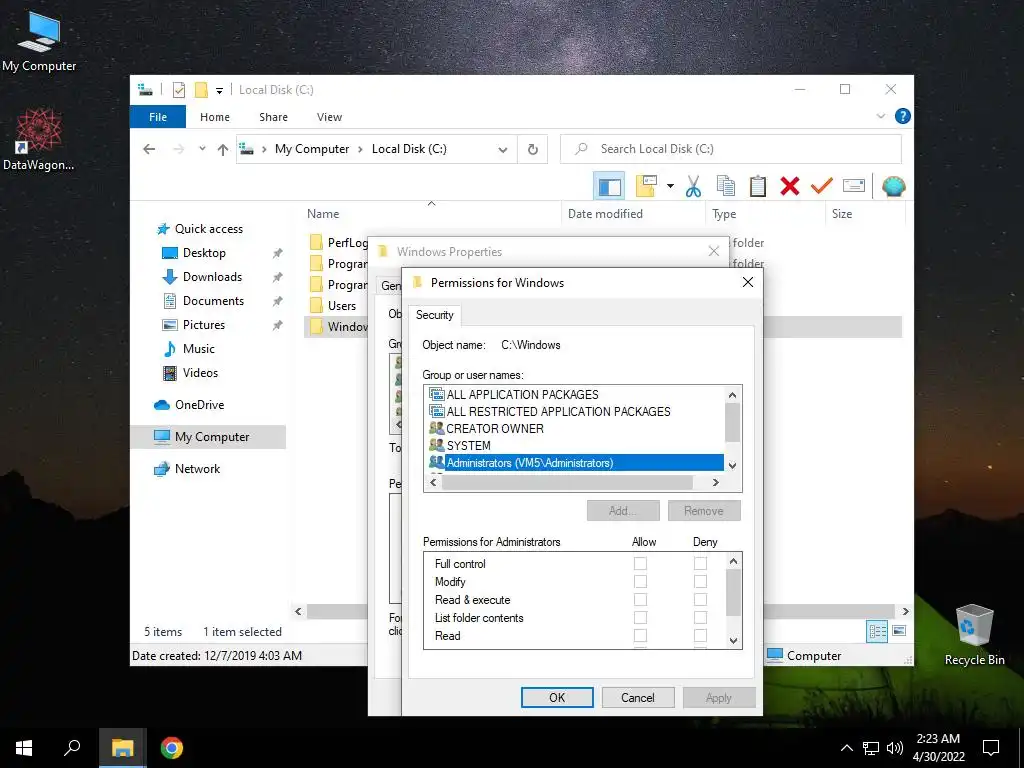The image size is (1024, 768).
Task: Switch to large icons view button
Action: click(x=899, y=631)
